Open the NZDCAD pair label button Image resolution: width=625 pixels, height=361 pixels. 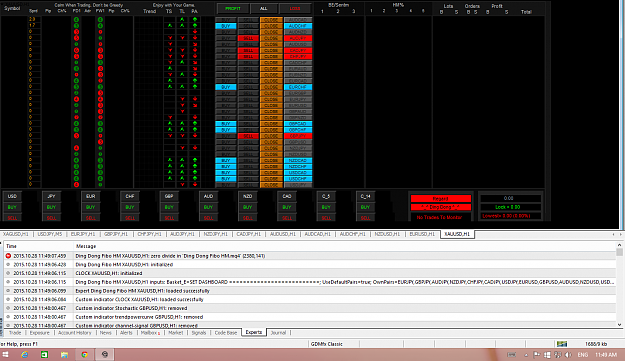[298, 161]
